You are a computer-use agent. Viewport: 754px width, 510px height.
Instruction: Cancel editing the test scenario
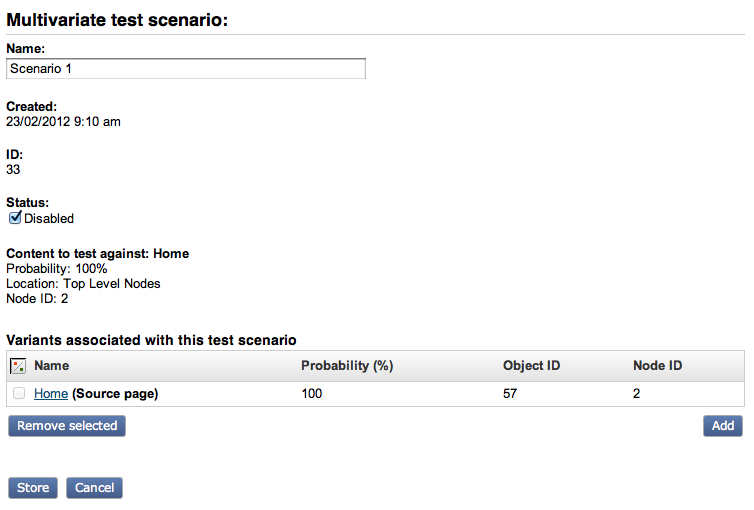click(94, 488)
